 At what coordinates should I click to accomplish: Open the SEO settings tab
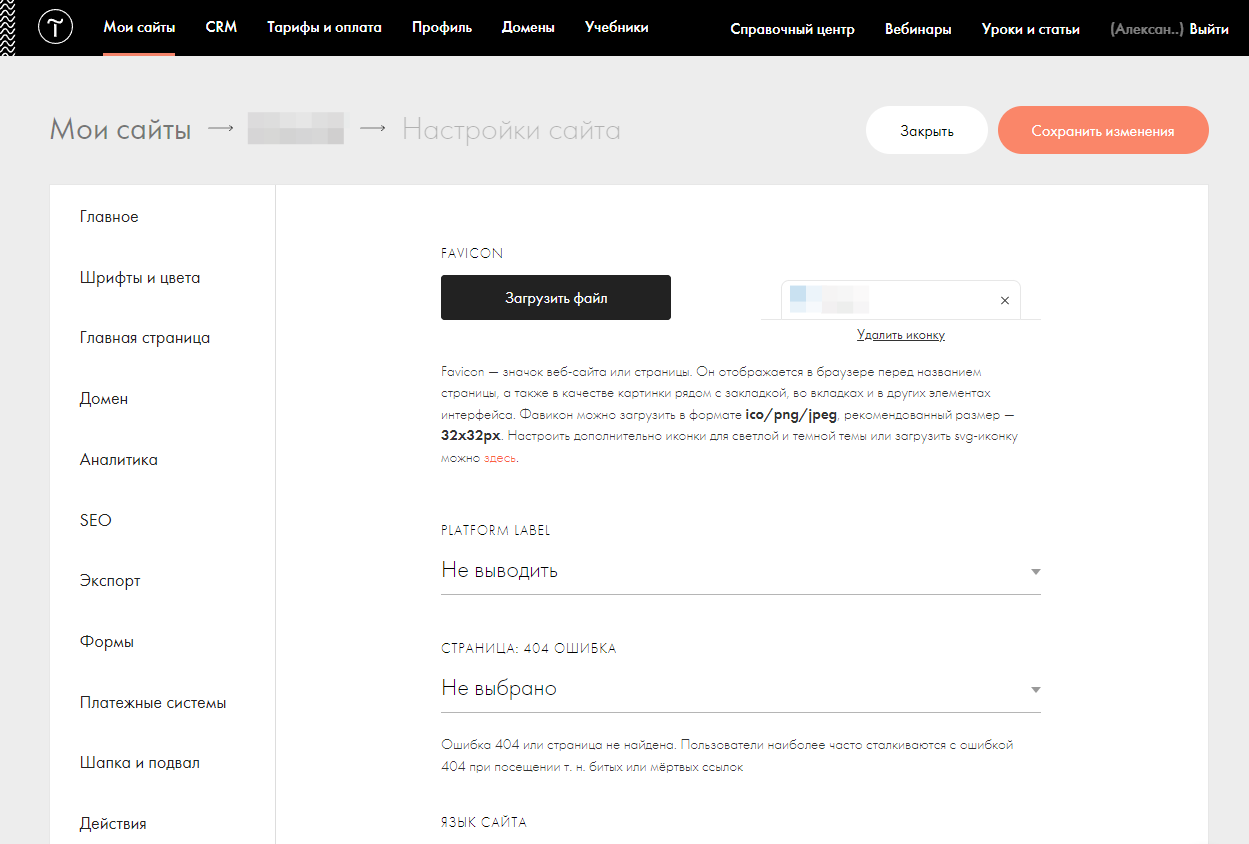[x=96, y=520]
